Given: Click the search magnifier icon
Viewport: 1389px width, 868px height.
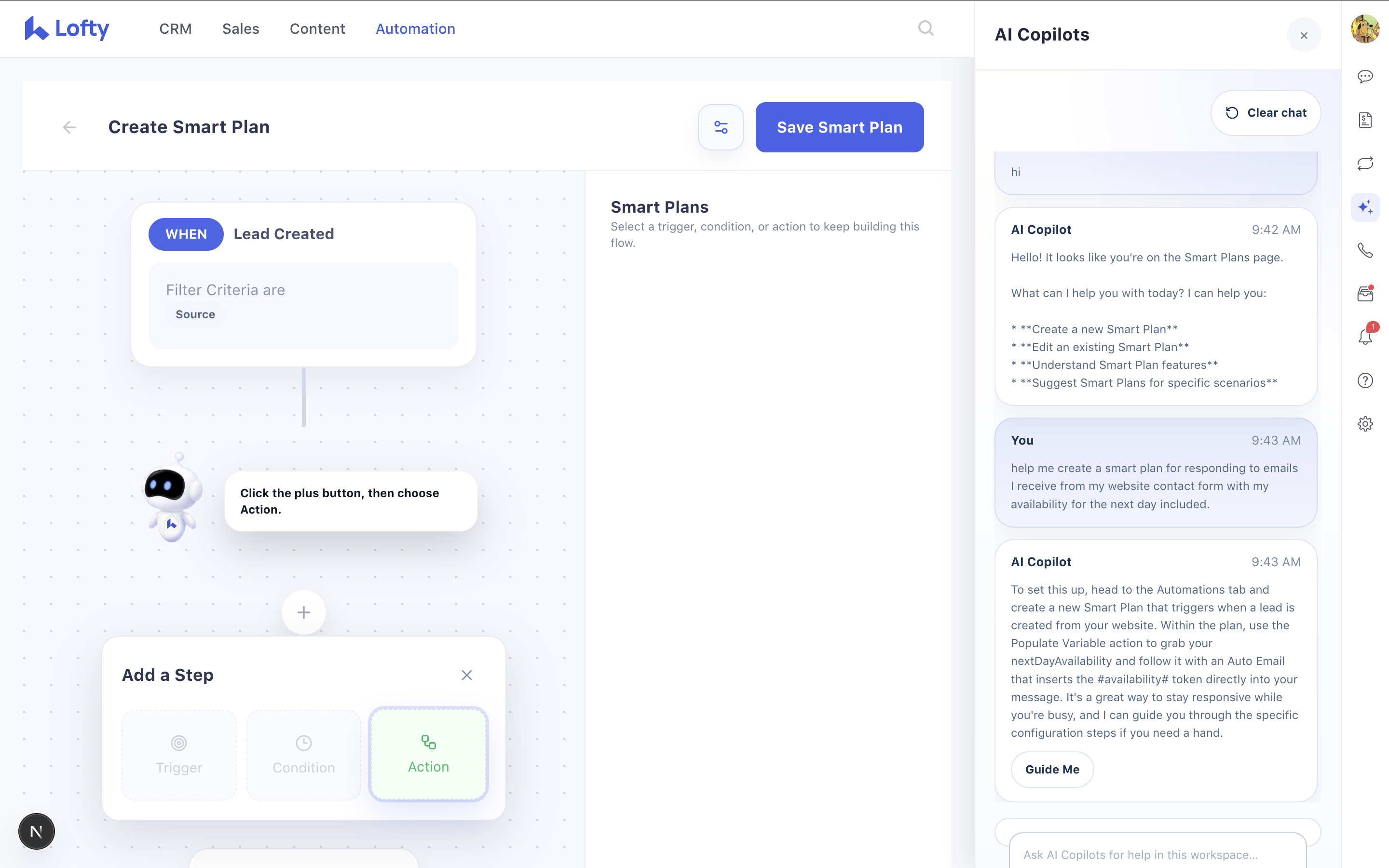Looking at the screenshot, I should point(925,28).
